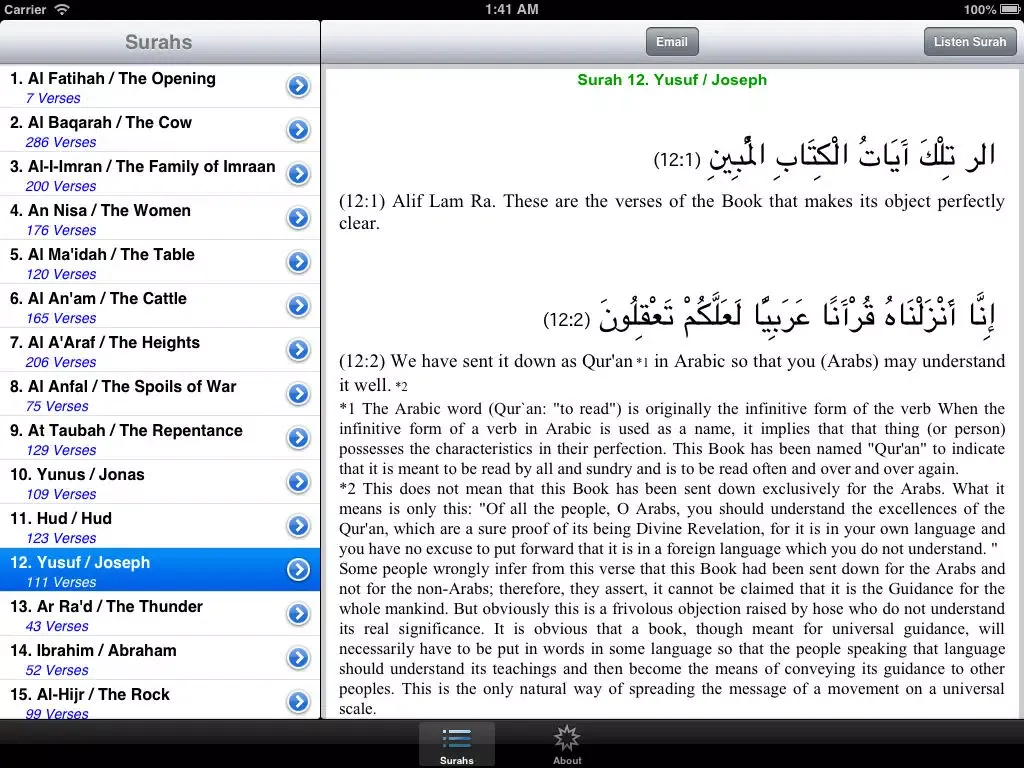This screenshot has width=1024, height=768.
Task: Tap blue arrow beside Yunus
Action: coord(298,482)
